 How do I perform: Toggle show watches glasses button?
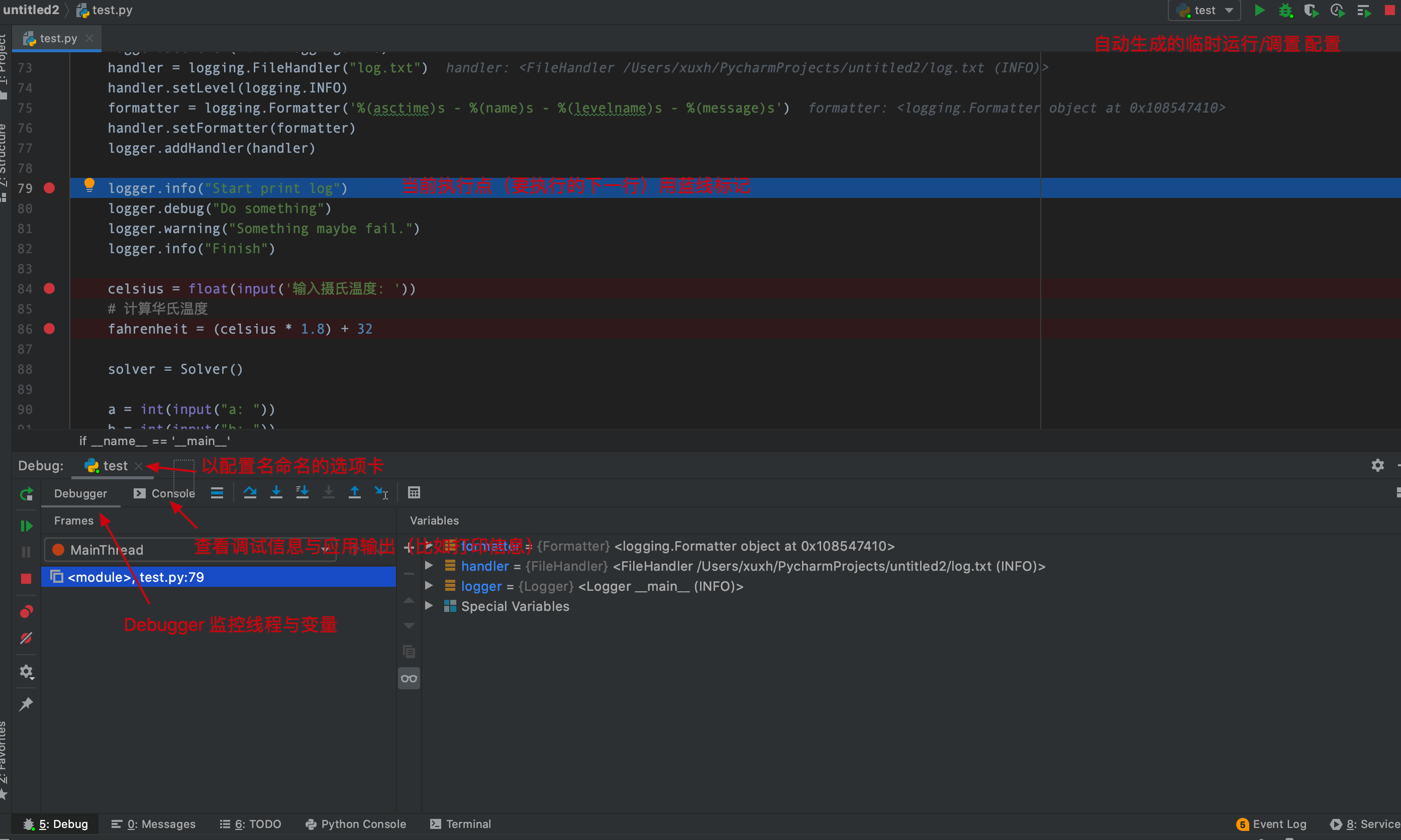409,678
